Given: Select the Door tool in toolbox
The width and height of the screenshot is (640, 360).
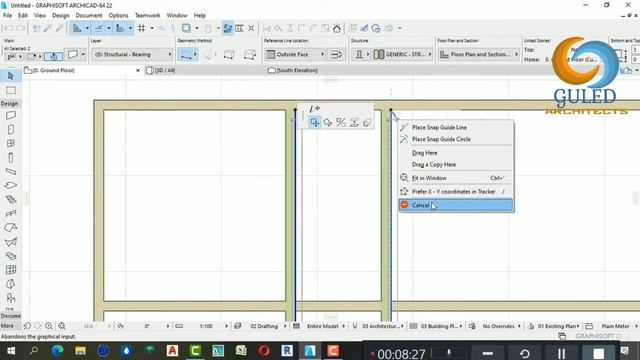Looking at the screenshot, I should click(11, 130).
